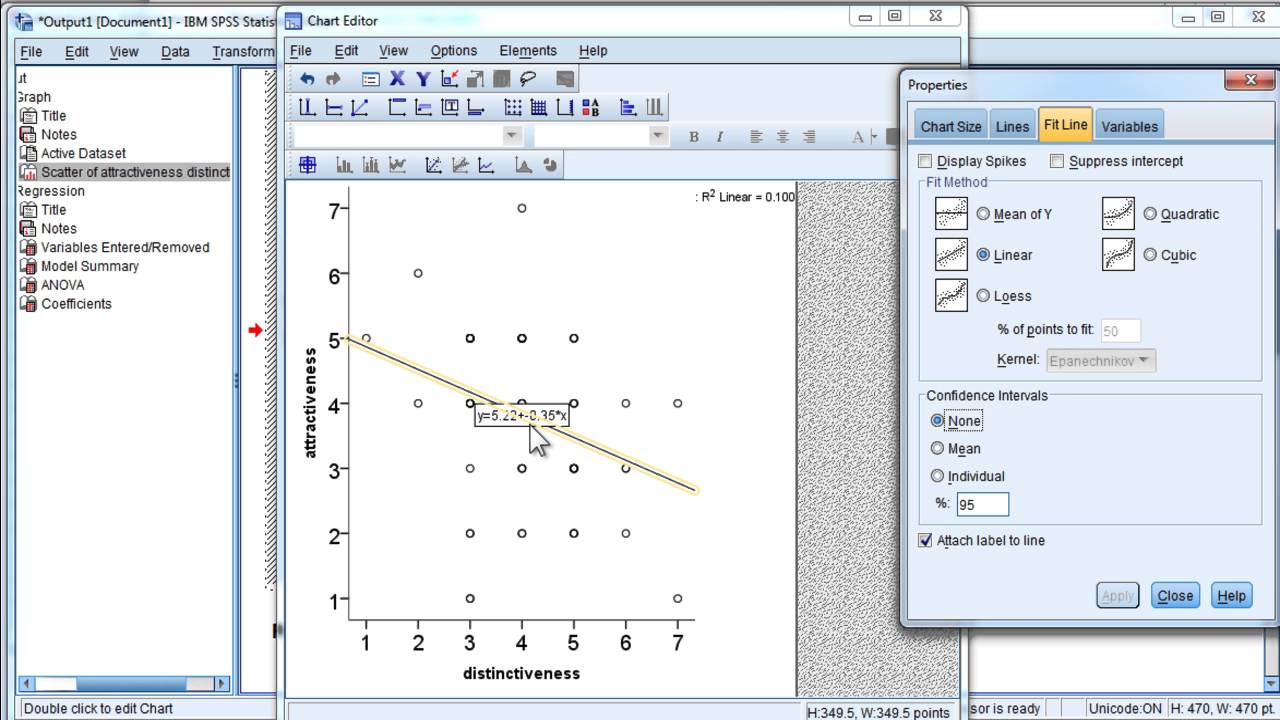Click the data label mode crosshair icon
Screen dimensions: 1280x720
pos(308,164)
